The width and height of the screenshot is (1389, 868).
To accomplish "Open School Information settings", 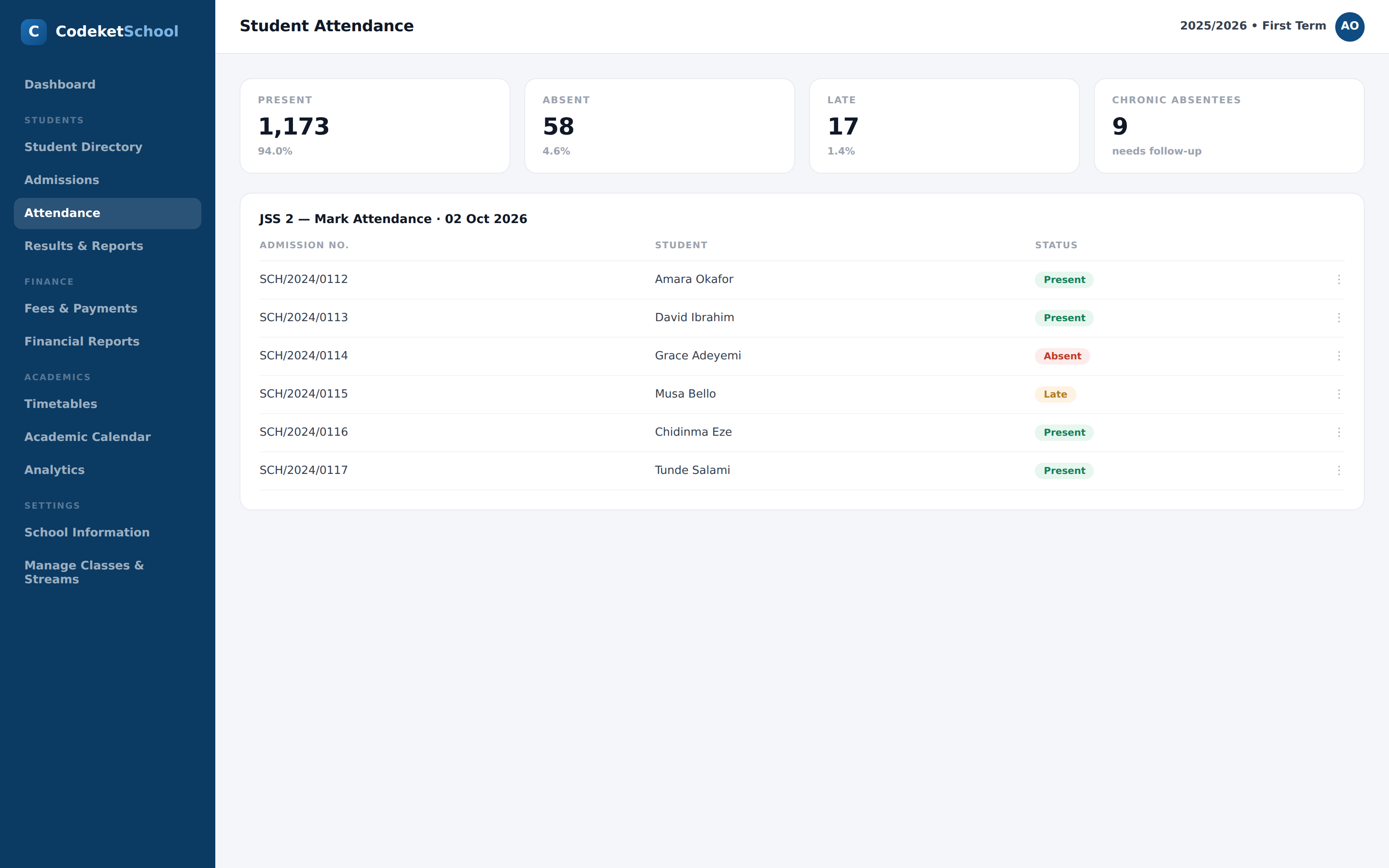I will pyautogui.click(x=107, y=533).
